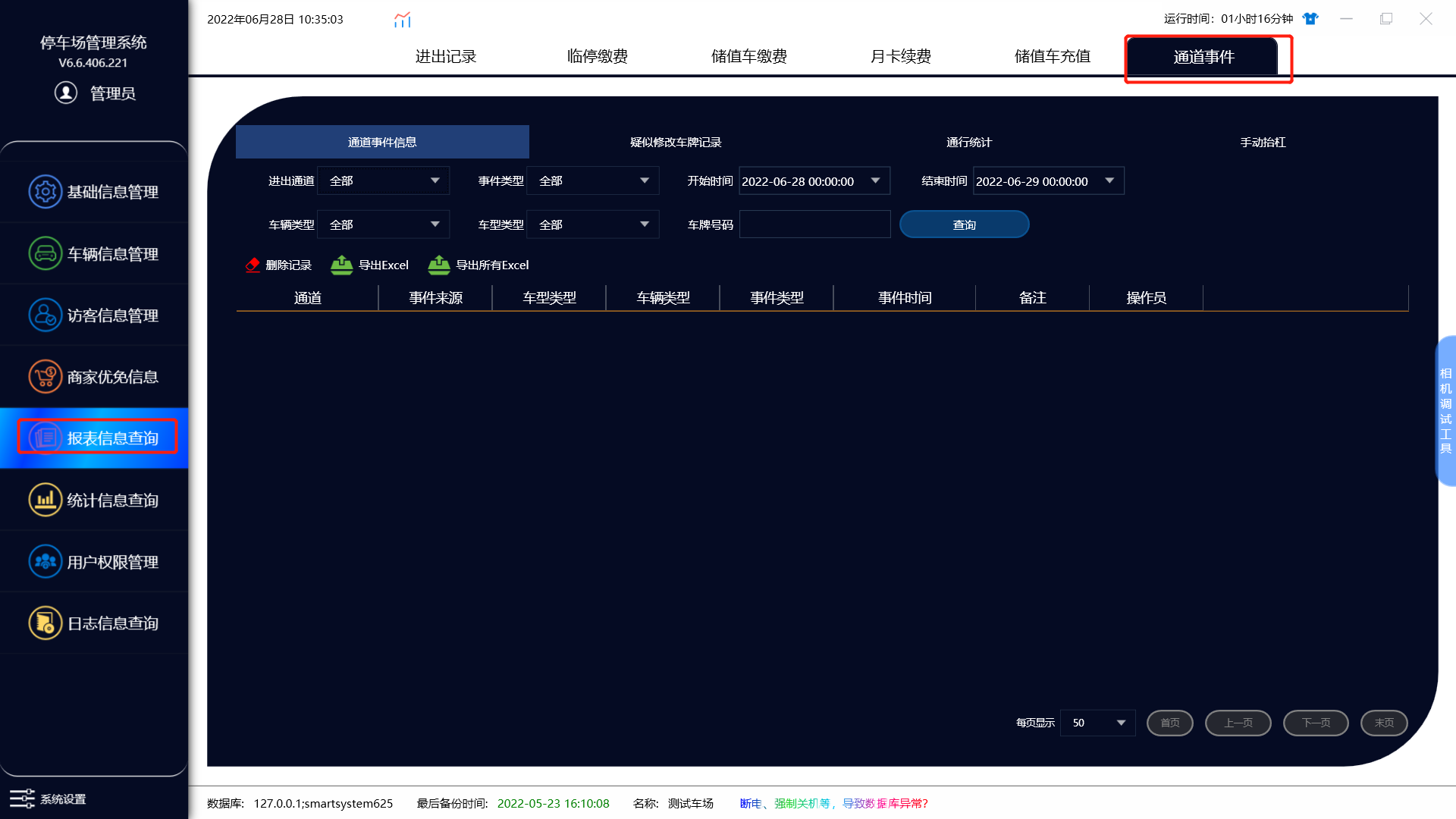Click the 运行时间 01小时16分钟 text
Viewport: 1456px width, 819px height.
(x=1228, y=19)
